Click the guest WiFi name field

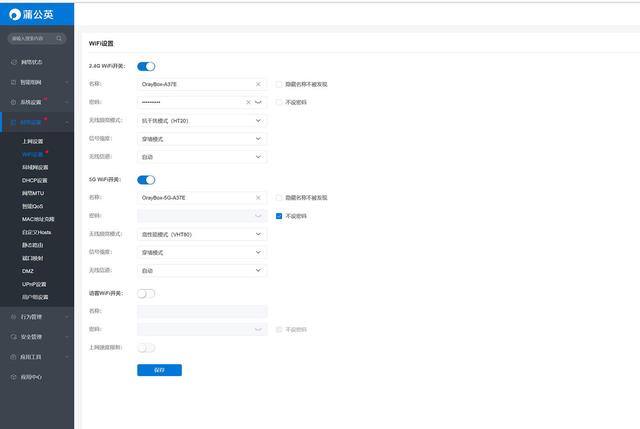point(202,311)
